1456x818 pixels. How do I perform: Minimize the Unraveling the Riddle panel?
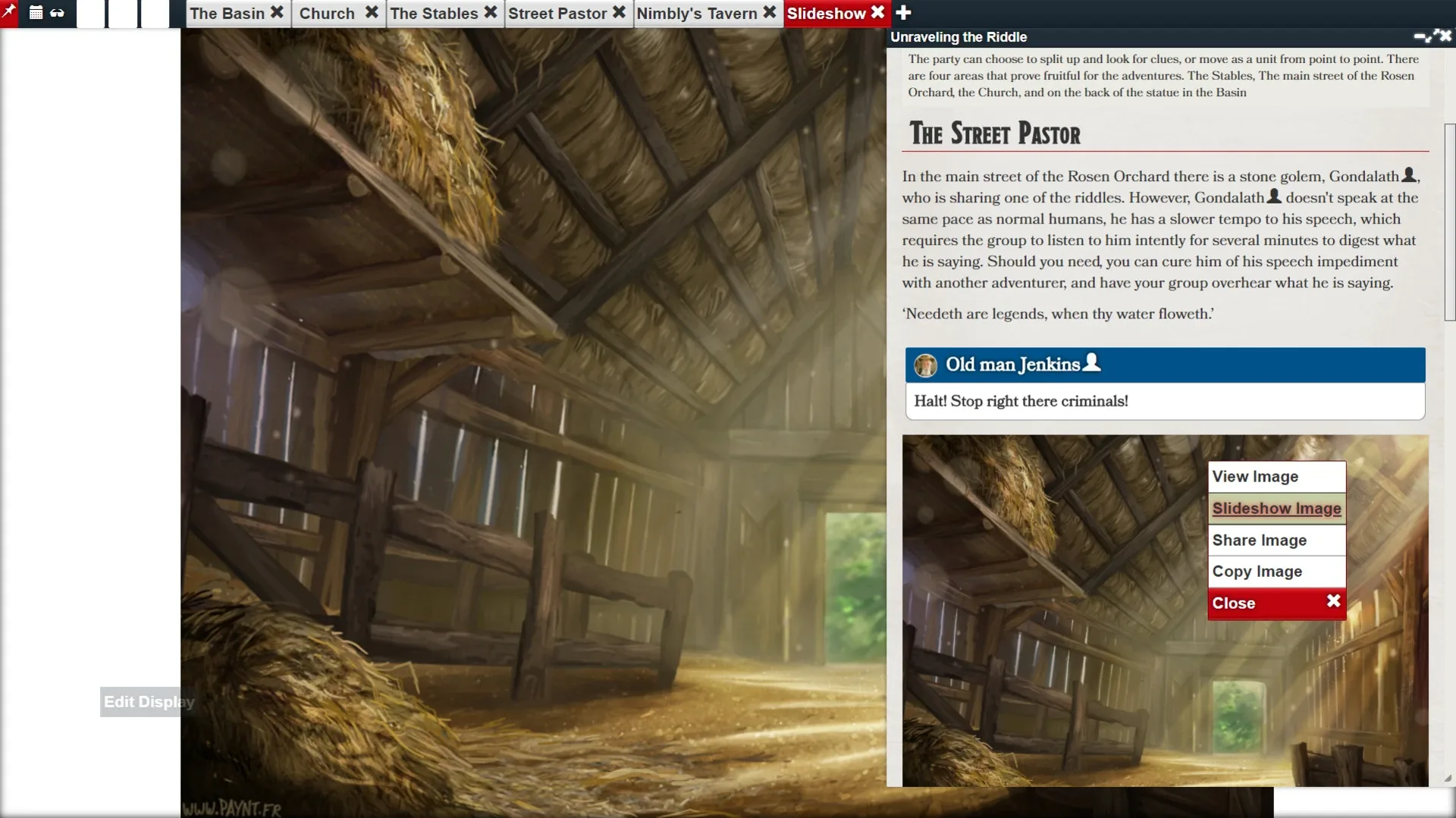point(1421,36)
